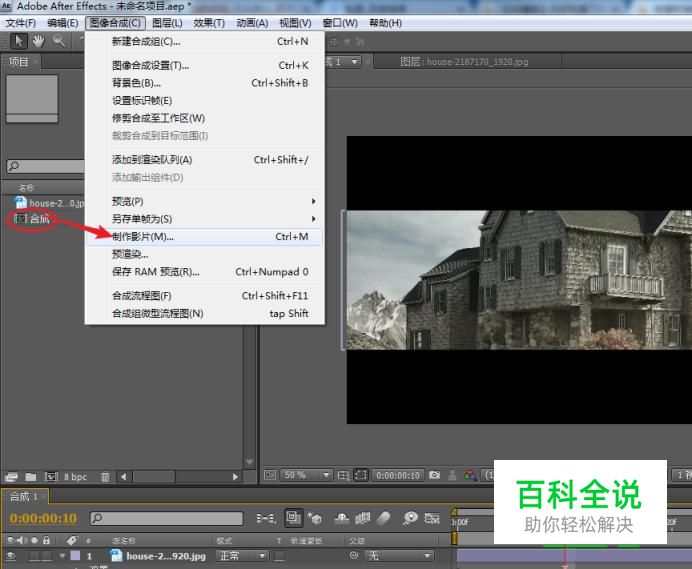Click the trash icon in Project panel
Screen dimensions: 692x569
coord(105,477)
